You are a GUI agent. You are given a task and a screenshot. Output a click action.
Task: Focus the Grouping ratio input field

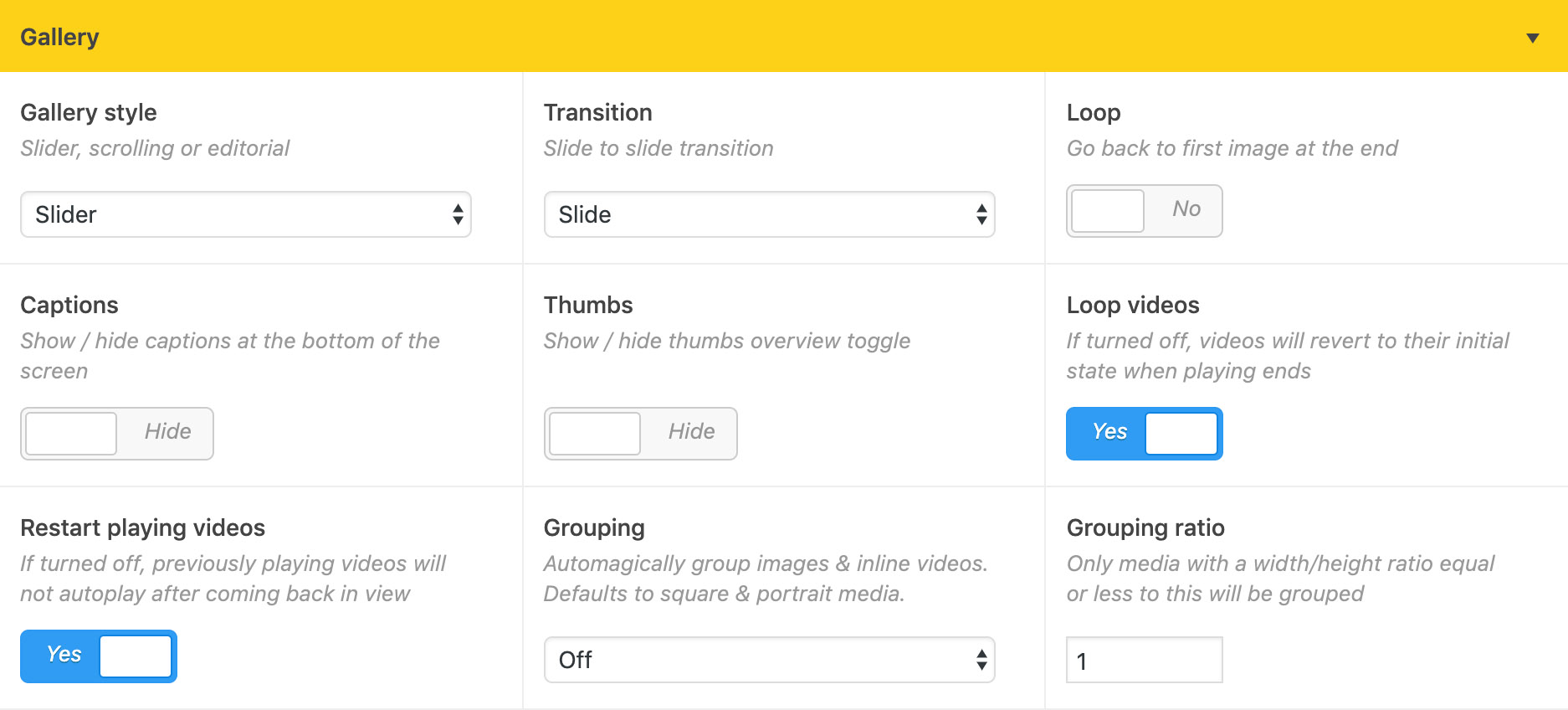pyautogui.click(x=1143, y=660)
